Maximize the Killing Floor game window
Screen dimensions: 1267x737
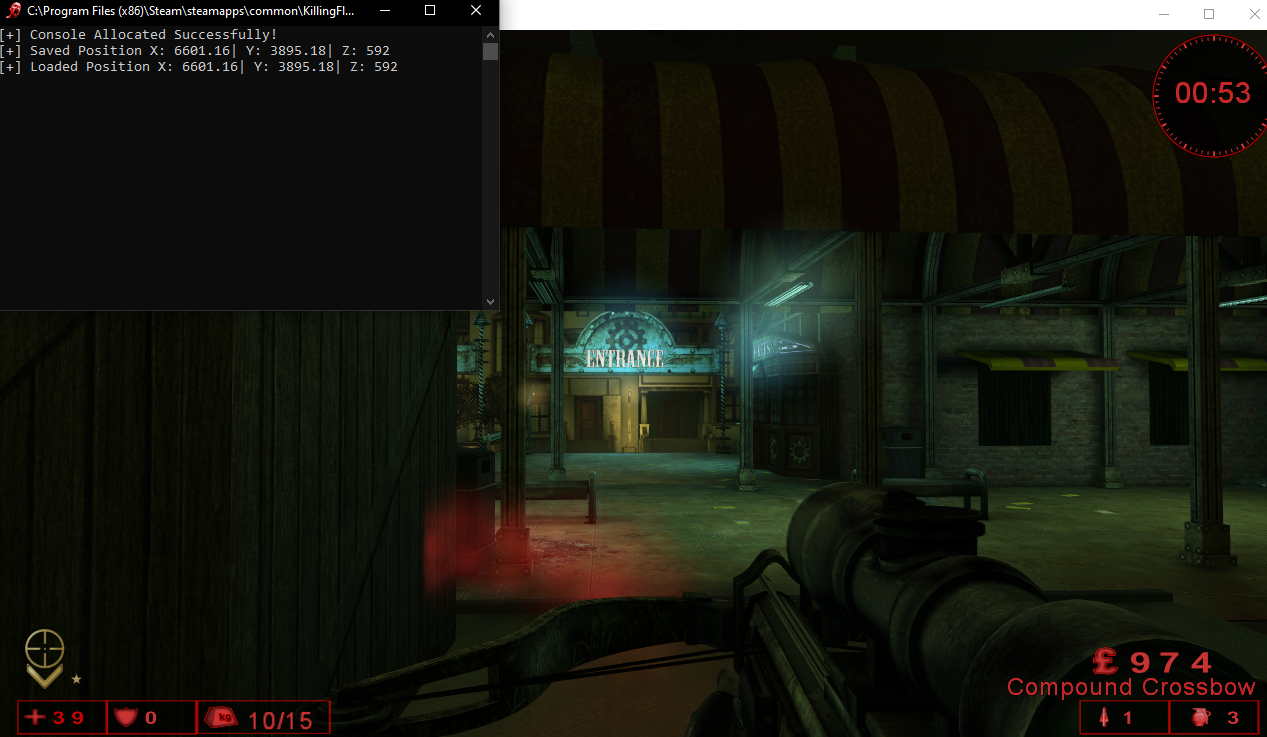click(1208, 14)
